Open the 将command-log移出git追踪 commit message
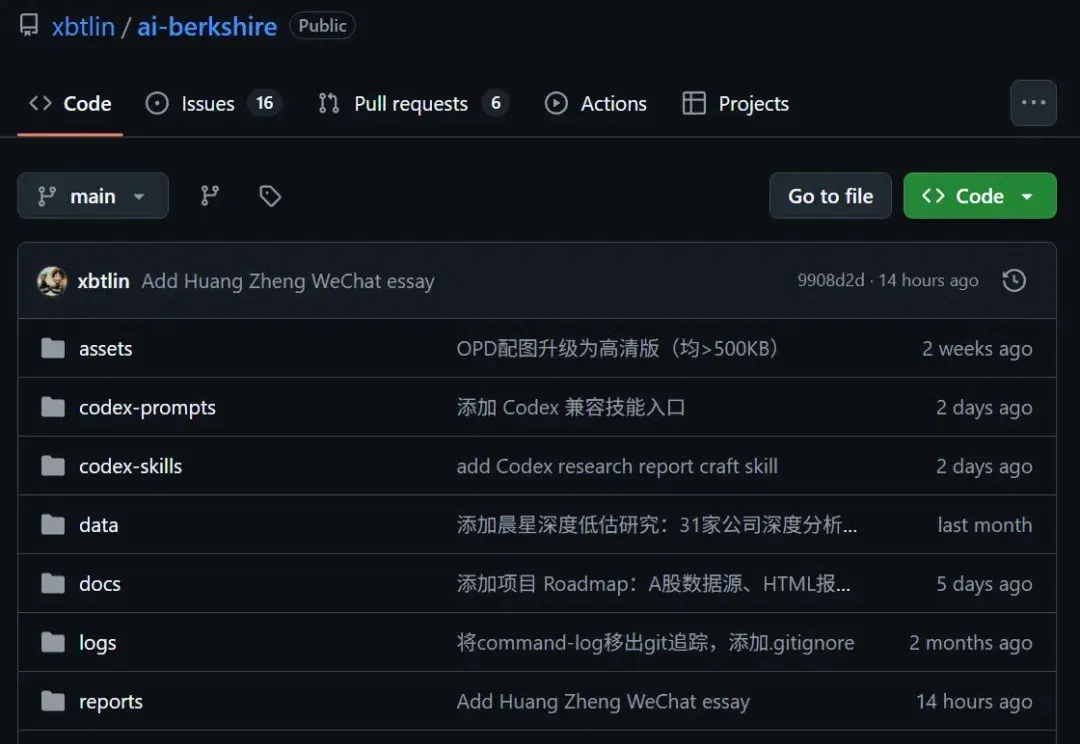The height and width of the screenshot is (744, 1080). (x=655, y=643)
